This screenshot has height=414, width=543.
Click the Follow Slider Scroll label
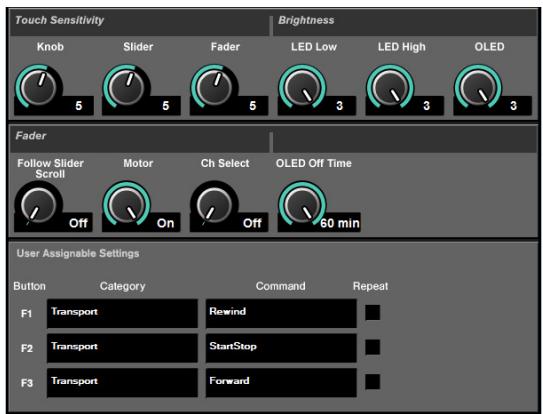pos(51,169)
